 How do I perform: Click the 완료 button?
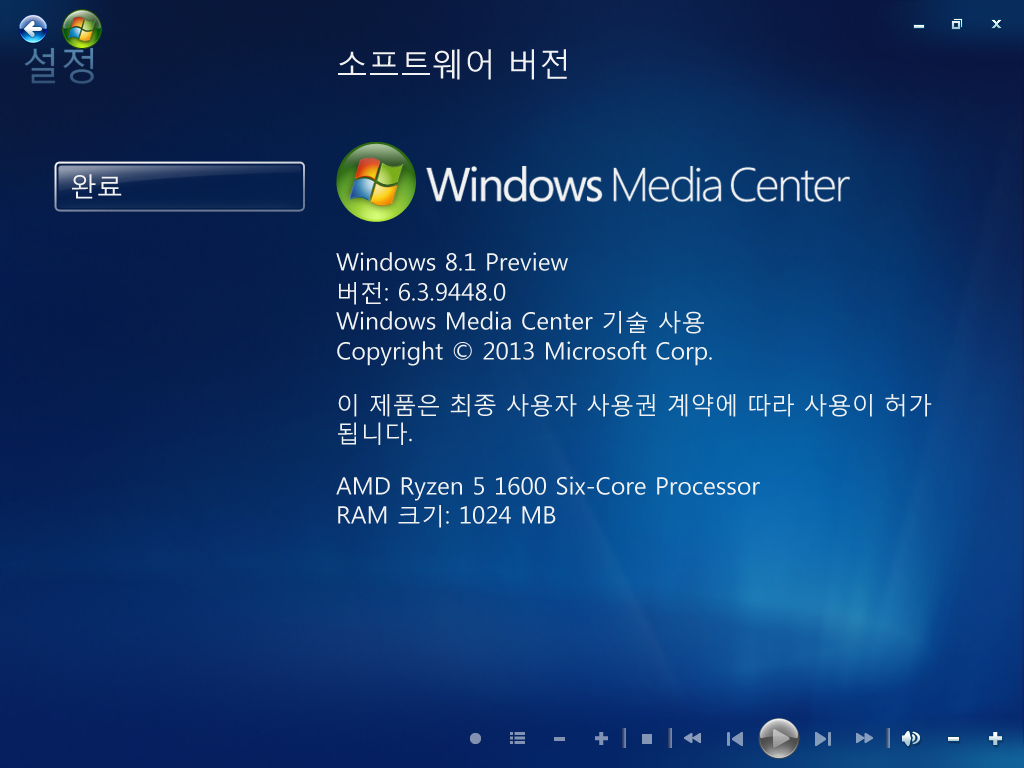180,186
